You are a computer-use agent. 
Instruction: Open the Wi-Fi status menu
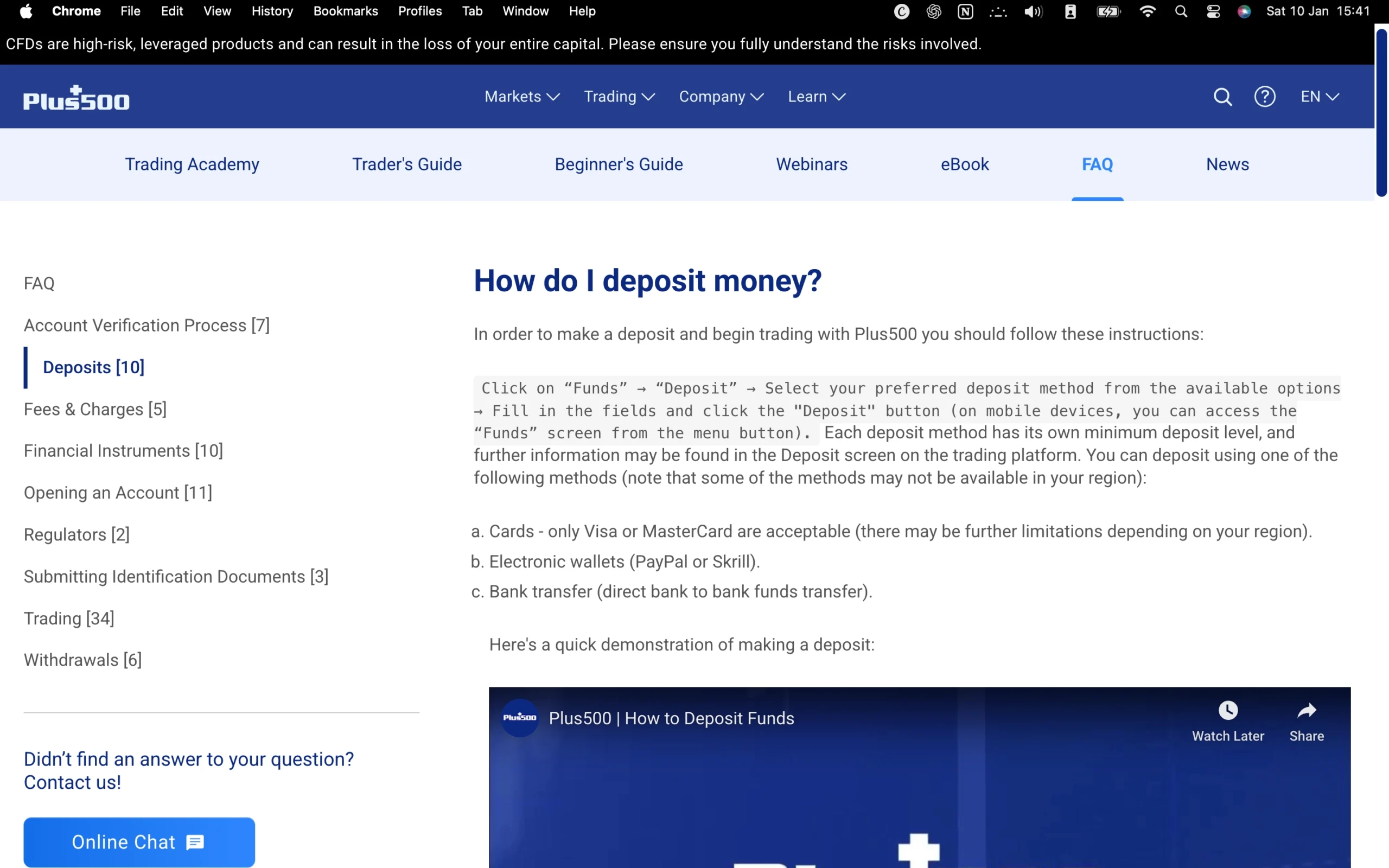click(x=1147, y=11)
